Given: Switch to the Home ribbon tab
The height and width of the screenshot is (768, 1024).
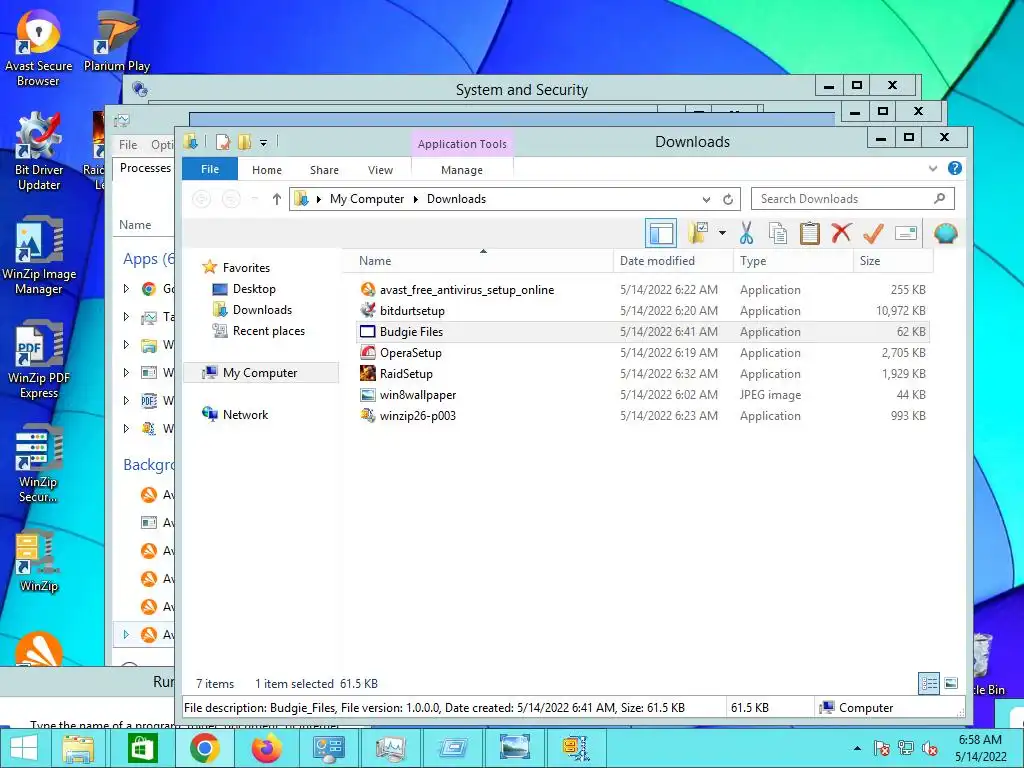Looking at the screenshot, I should click(266, 170).
